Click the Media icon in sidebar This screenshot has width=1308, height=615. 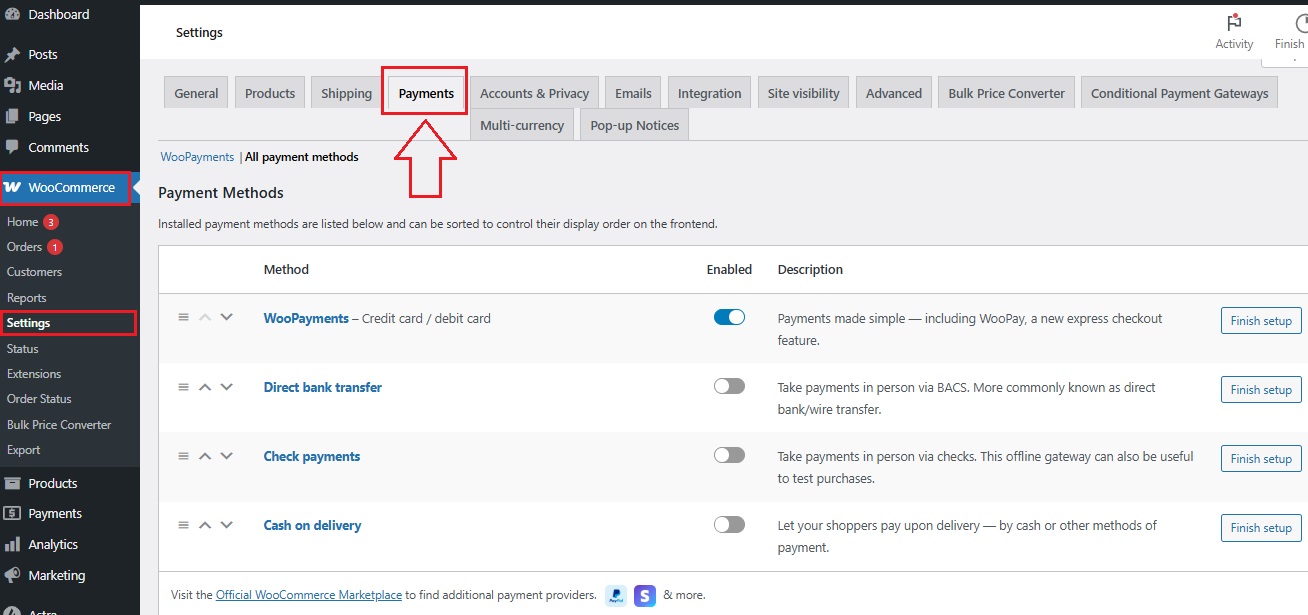[x=12, y=86]
